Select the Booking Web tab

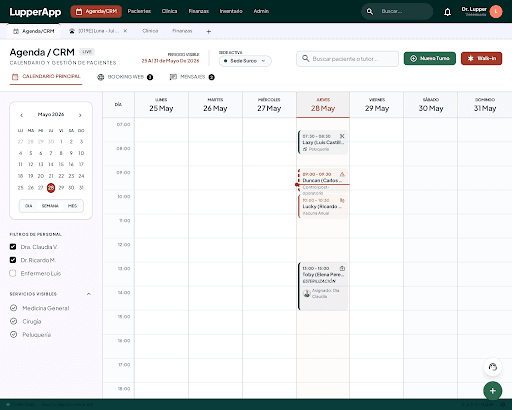tap(125, 77)
